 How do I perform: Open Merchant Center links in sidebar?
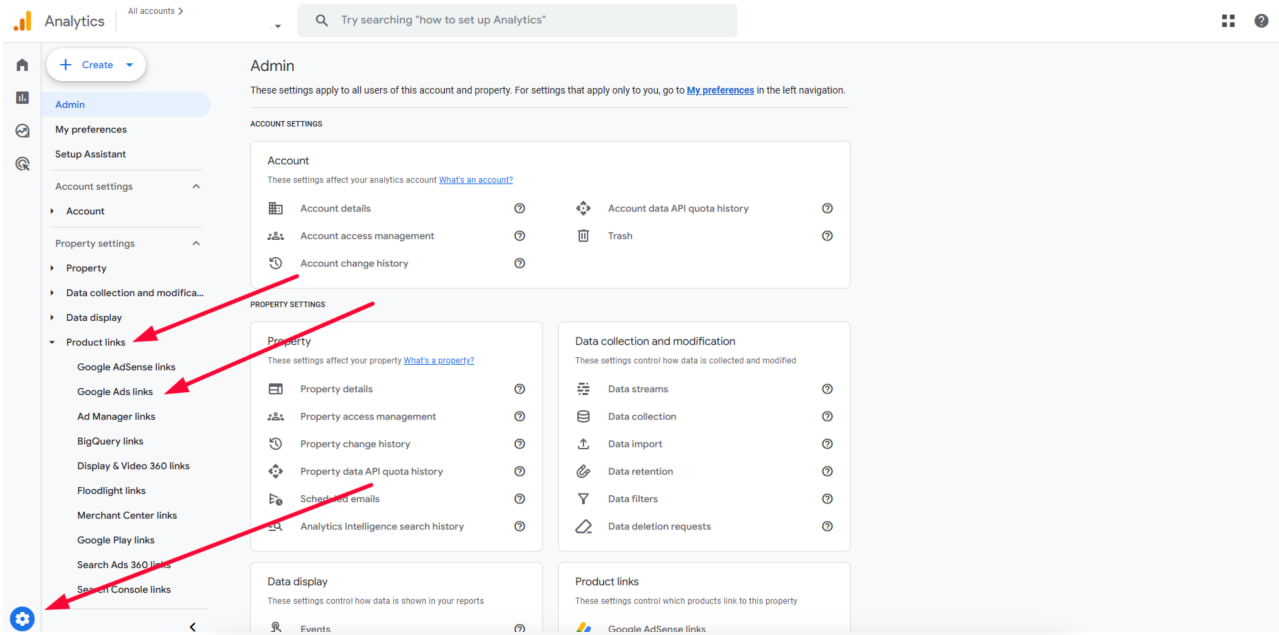pos(127,515)
